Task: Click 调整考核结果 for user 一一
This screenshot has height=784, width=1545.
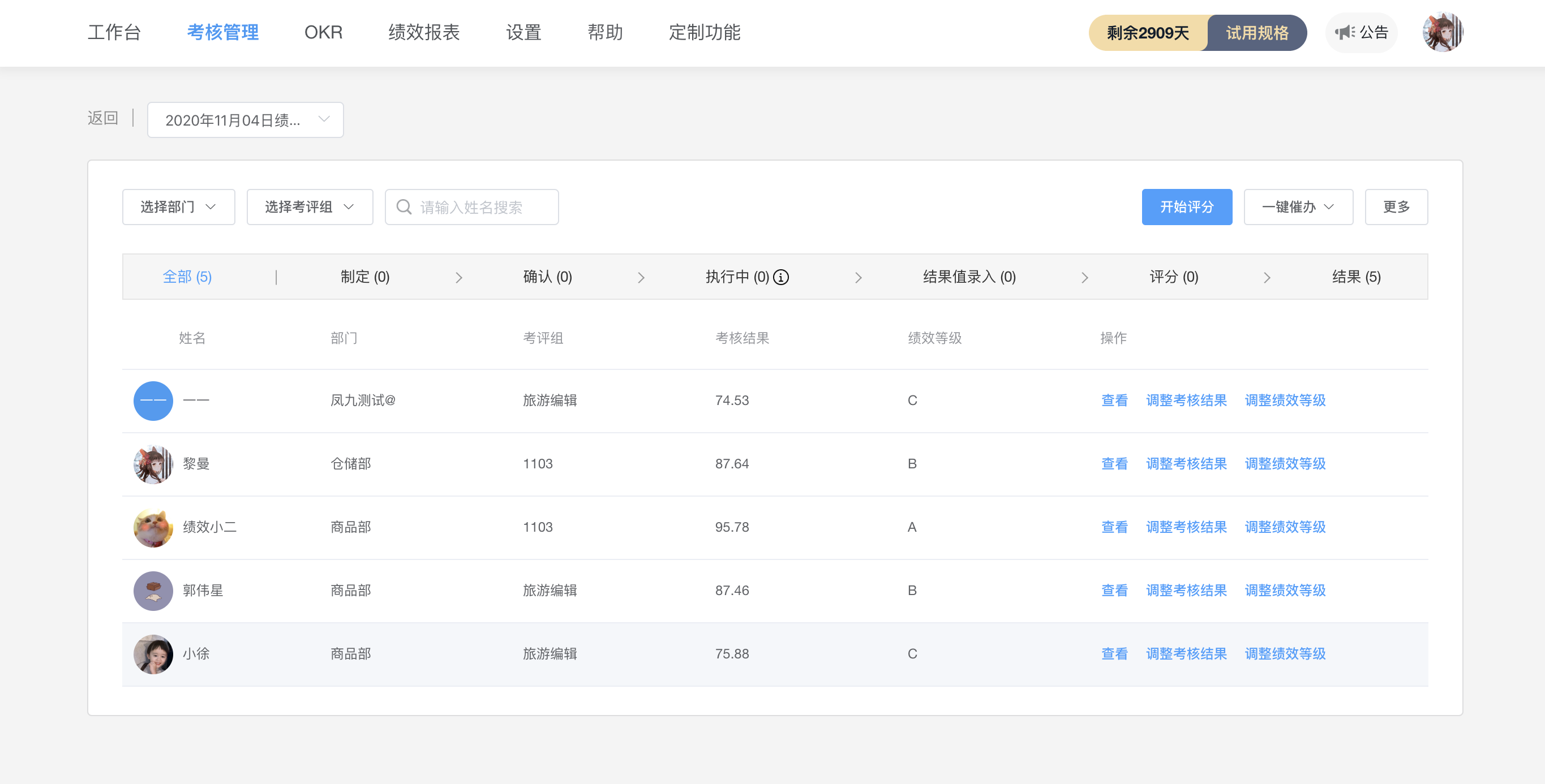Action: [1186, 400]
